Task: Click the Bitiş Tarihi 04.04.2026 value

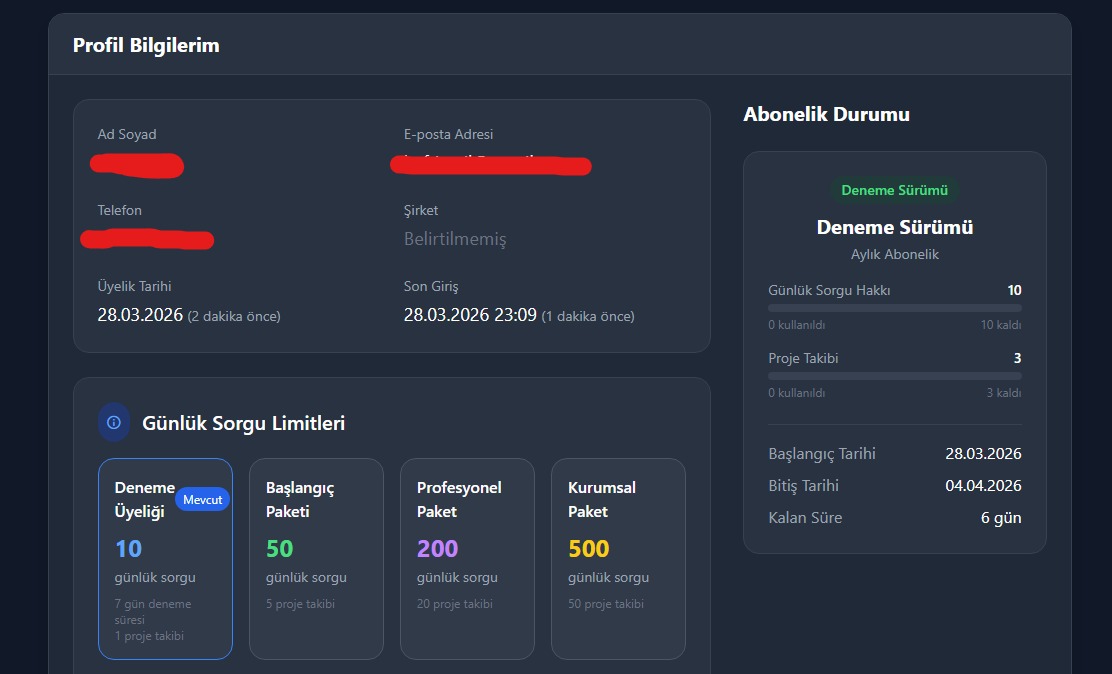Action: (983, 485)
